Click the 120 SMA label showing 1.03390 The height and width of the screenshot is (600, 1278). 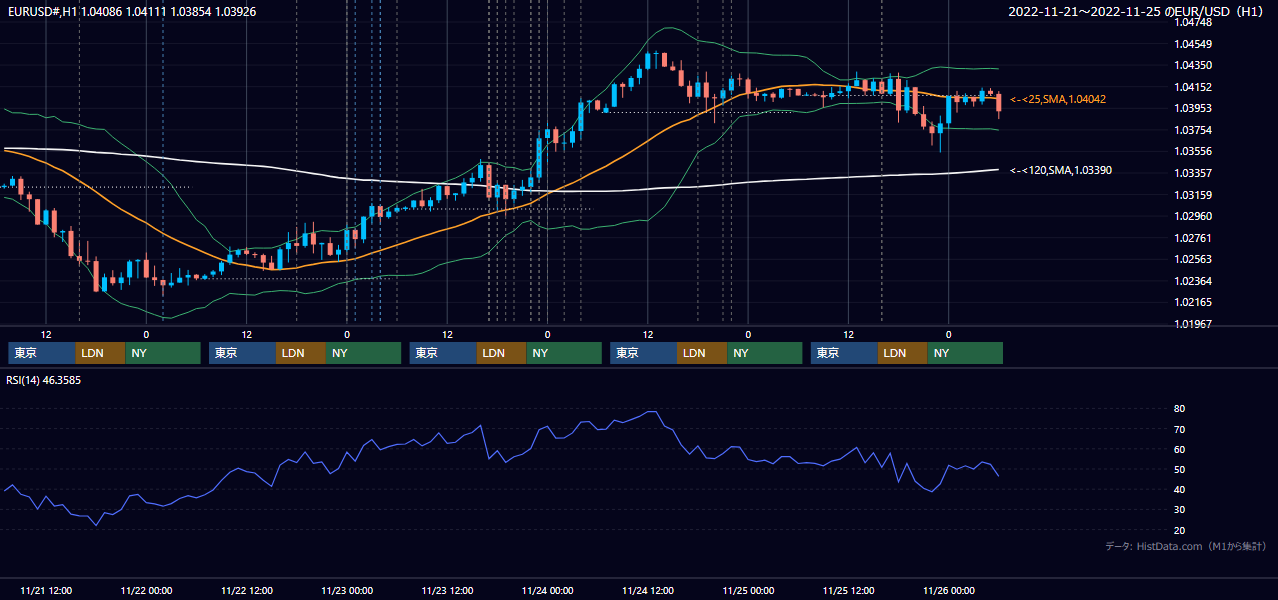pos(1061,170)
